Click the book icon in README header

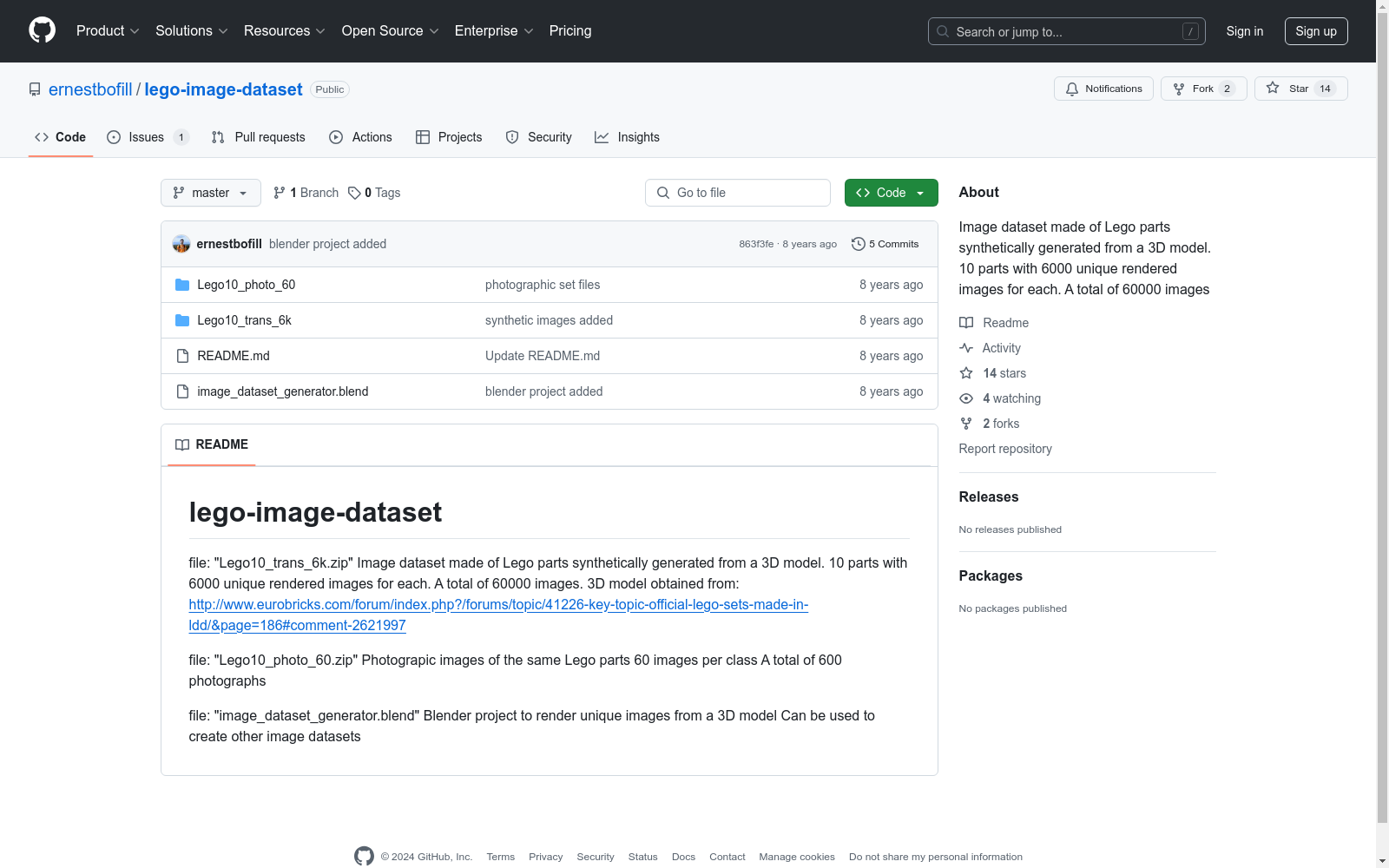(182, 444)
